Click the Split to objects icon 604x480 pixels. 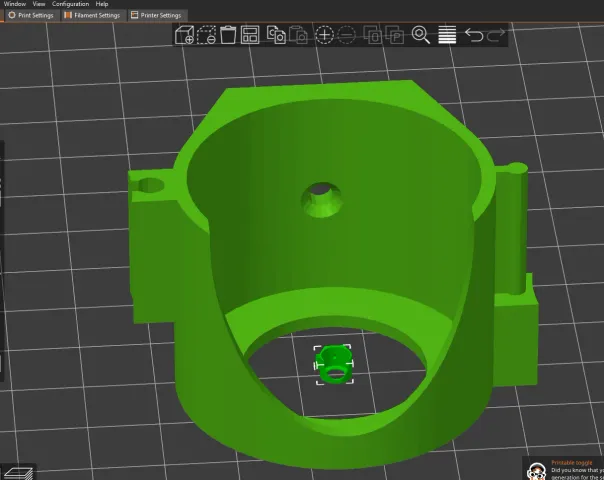coord(373,35)
